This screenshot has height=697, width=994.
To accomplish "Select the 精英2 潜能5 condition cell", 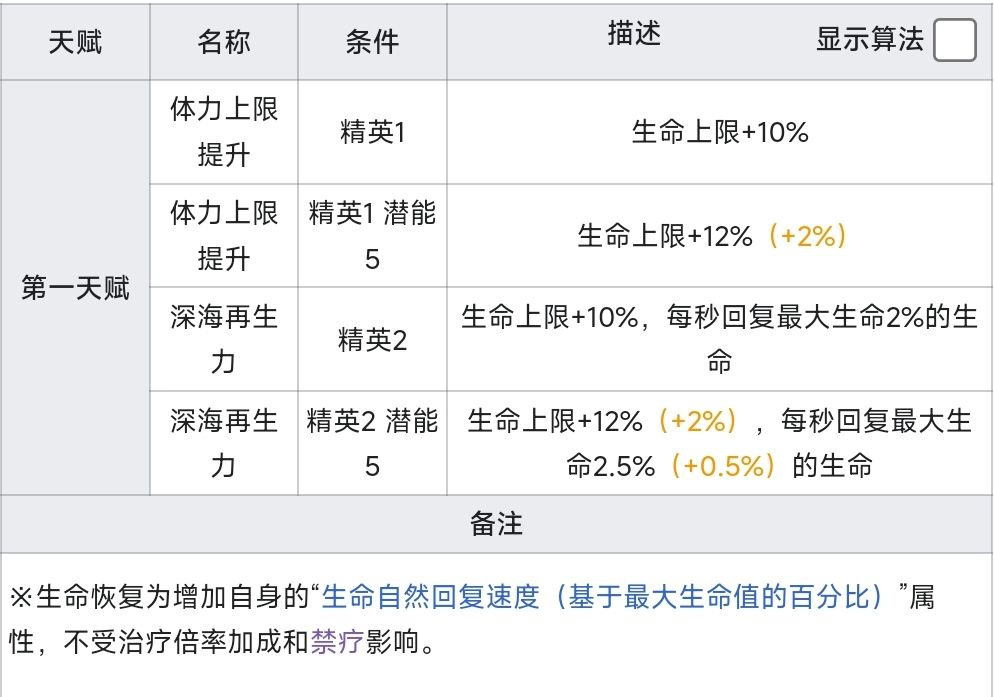I will click(372, 443).
